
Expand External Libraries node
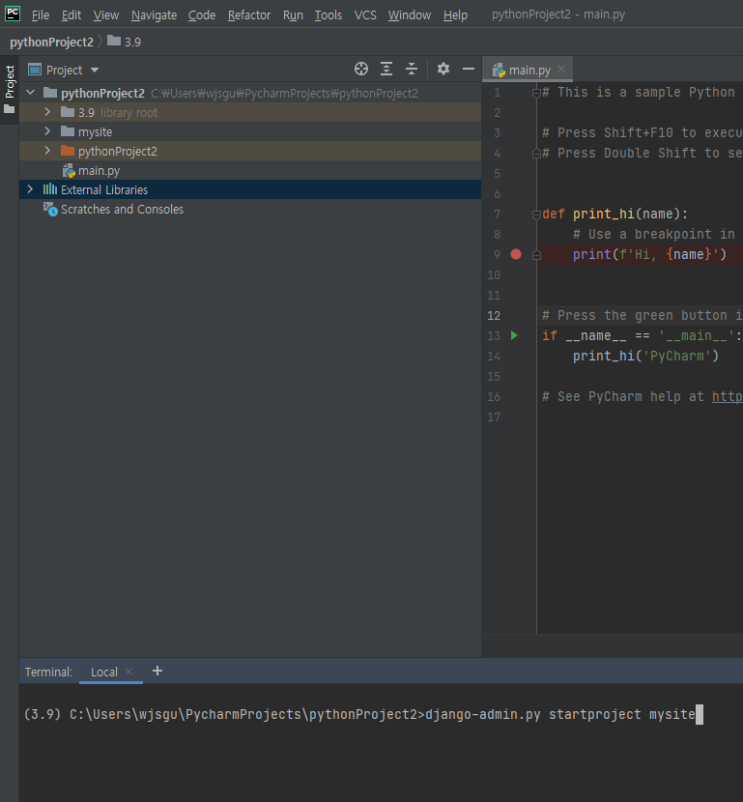coord(30,189)
